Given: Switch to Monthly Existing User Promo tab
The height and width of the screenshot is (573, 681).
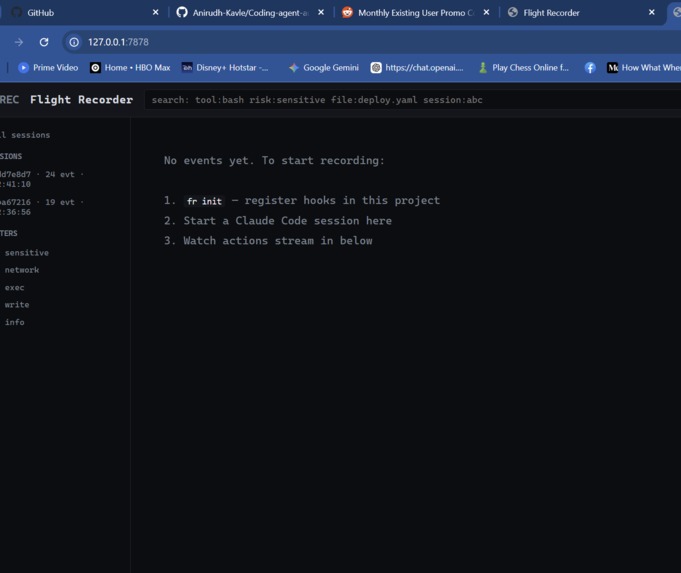Looking at the screenshot, I should (416, 13).
